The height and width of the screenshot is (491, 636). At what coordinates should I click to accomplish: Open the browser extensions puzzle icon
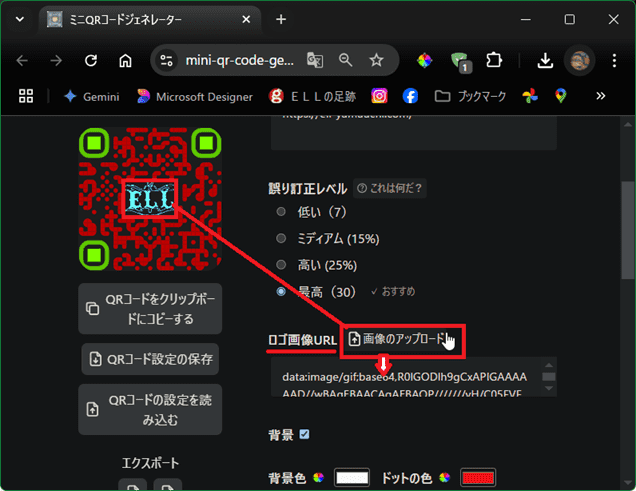(x=493, y=60)
